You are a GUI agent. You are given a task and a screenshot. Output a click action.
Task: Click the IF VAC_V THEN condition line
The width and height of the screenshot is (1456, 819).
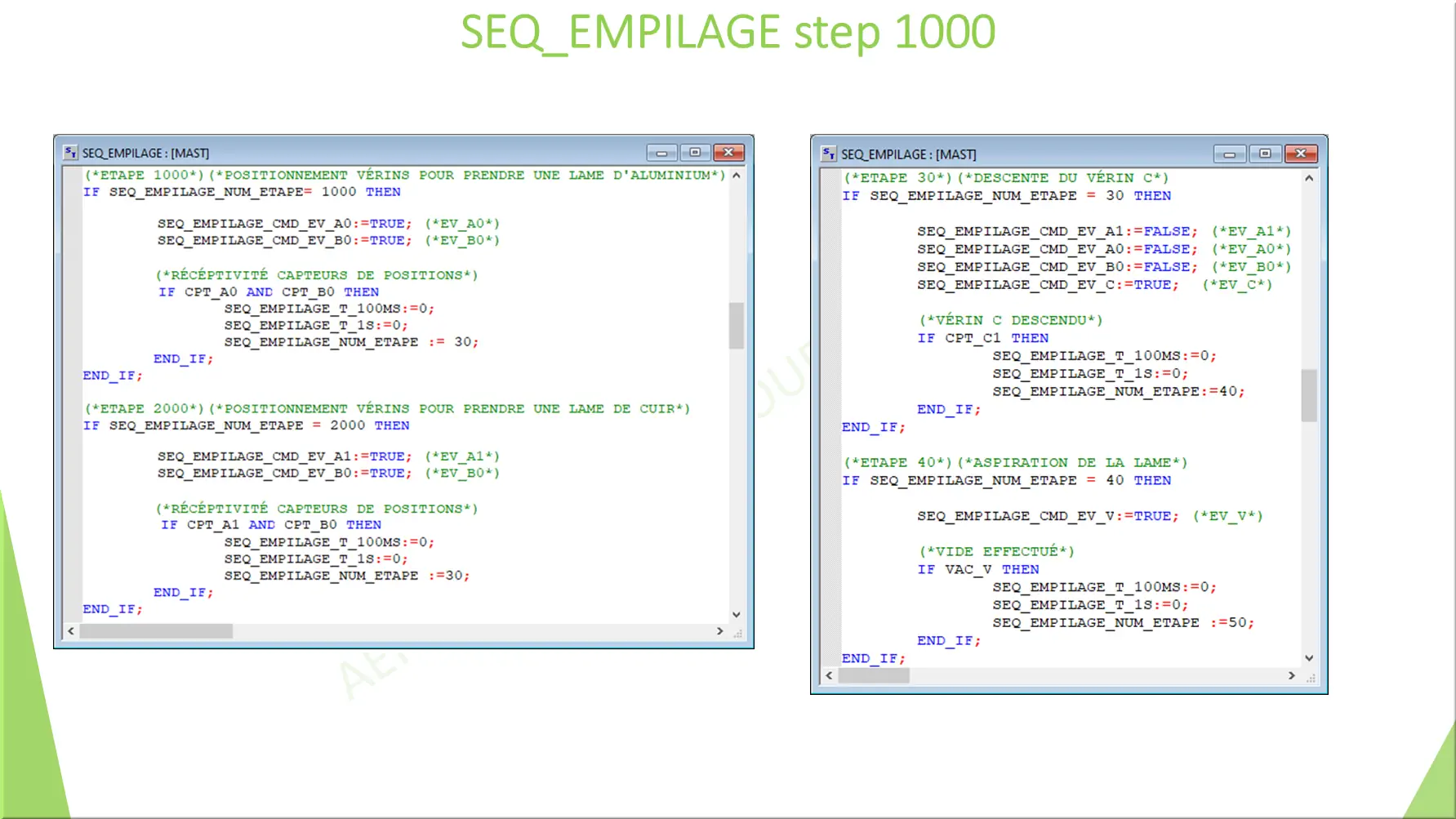pyautogui.click(x=978, y=569)
